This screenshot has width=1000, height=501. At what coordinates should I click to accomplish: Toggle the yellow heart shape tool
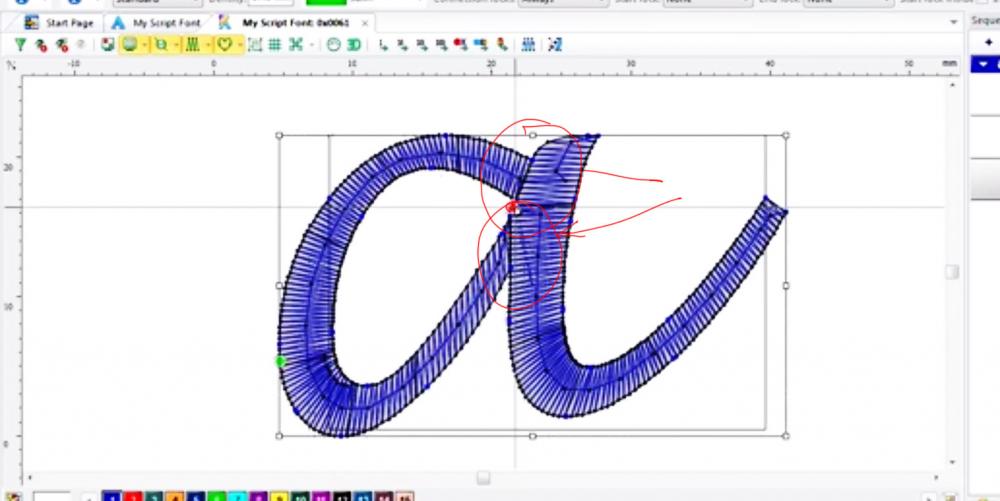225,44
